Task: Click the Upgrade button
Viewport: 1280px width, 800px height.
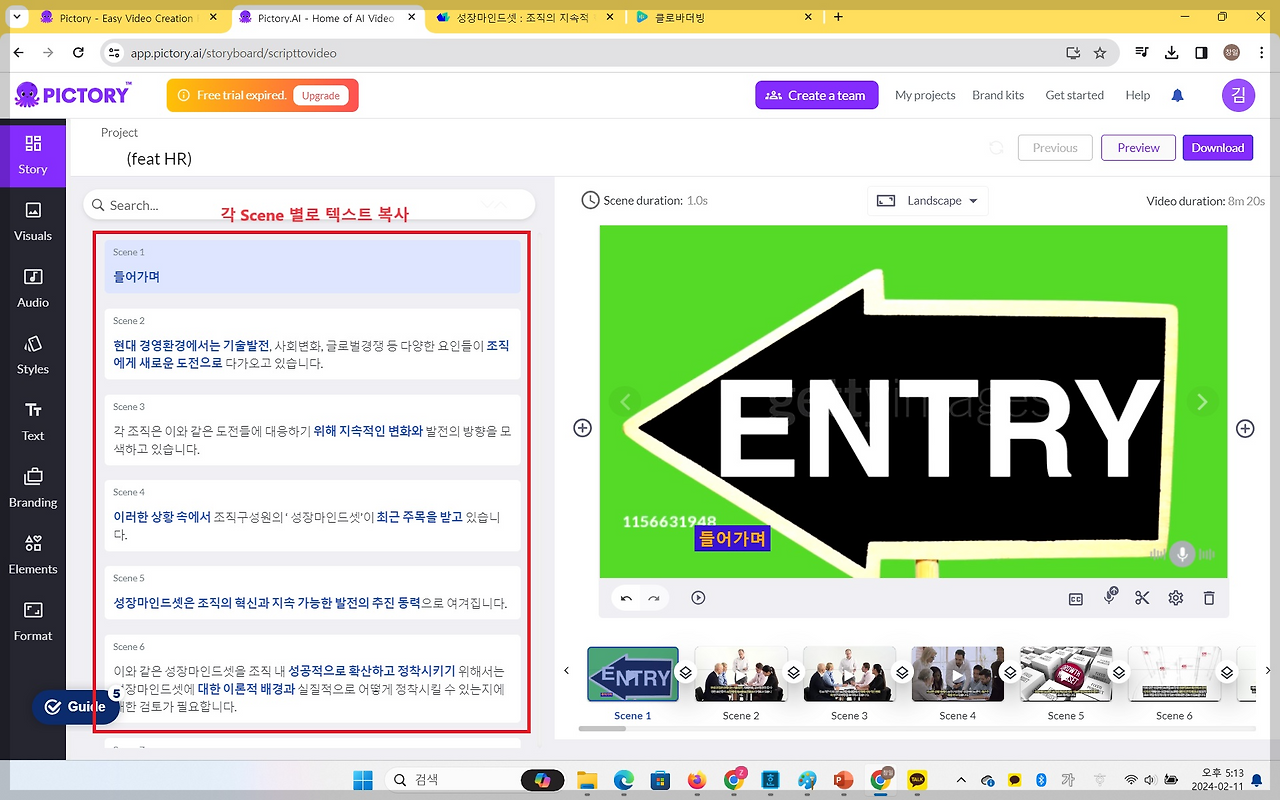Action: [321, 96]
